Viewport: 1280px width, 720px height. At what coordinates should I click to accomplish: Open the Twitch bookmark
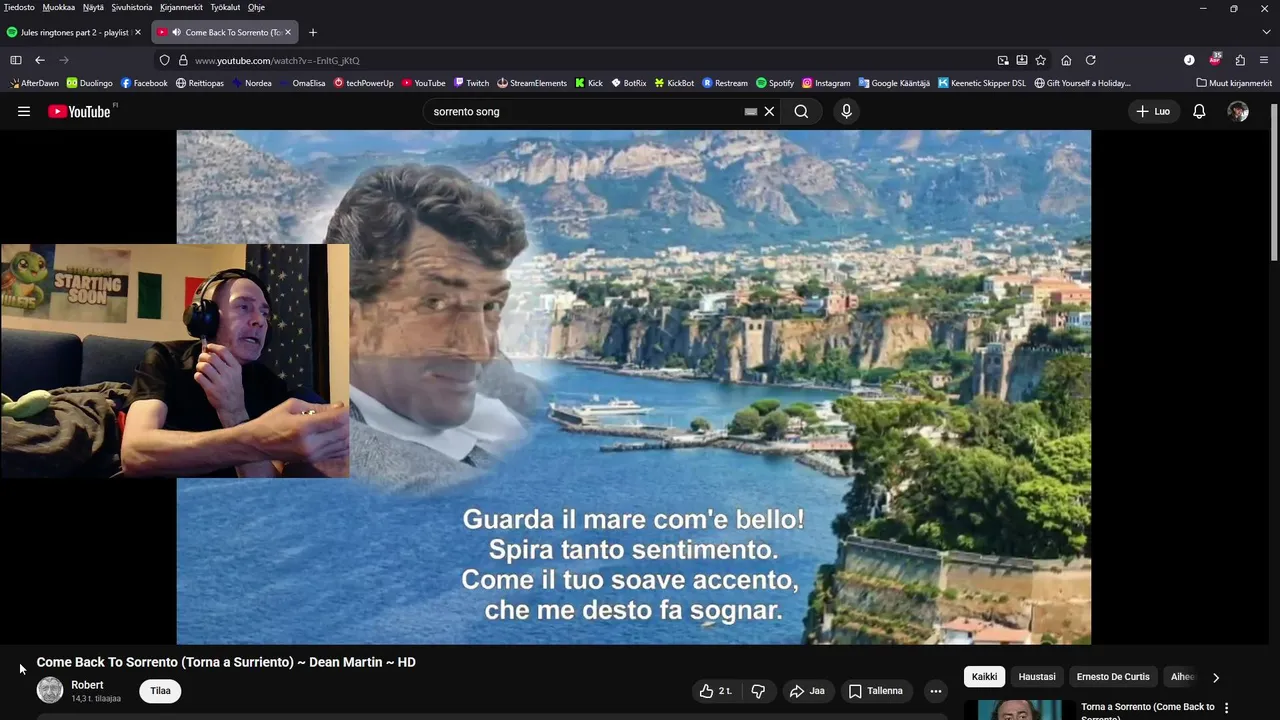(471, 83)
